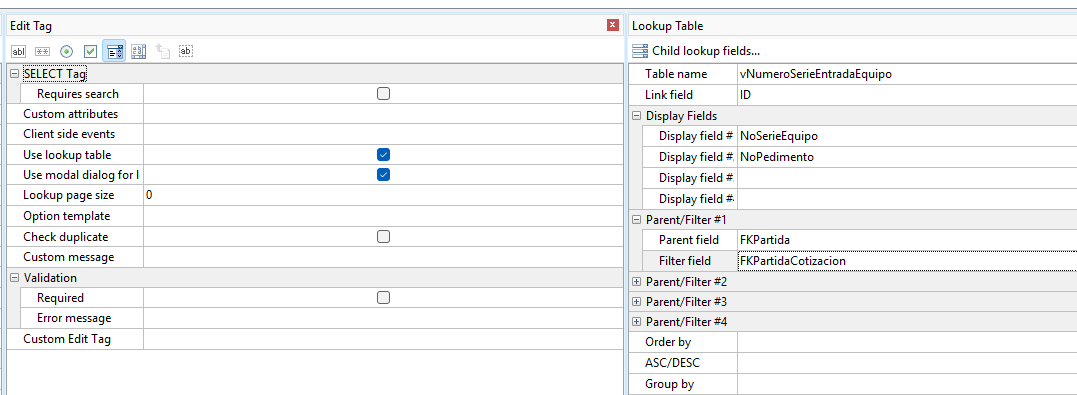Select display field NoPedimento
Viewport: 1077px width, 395px height.
pos(907,157)
